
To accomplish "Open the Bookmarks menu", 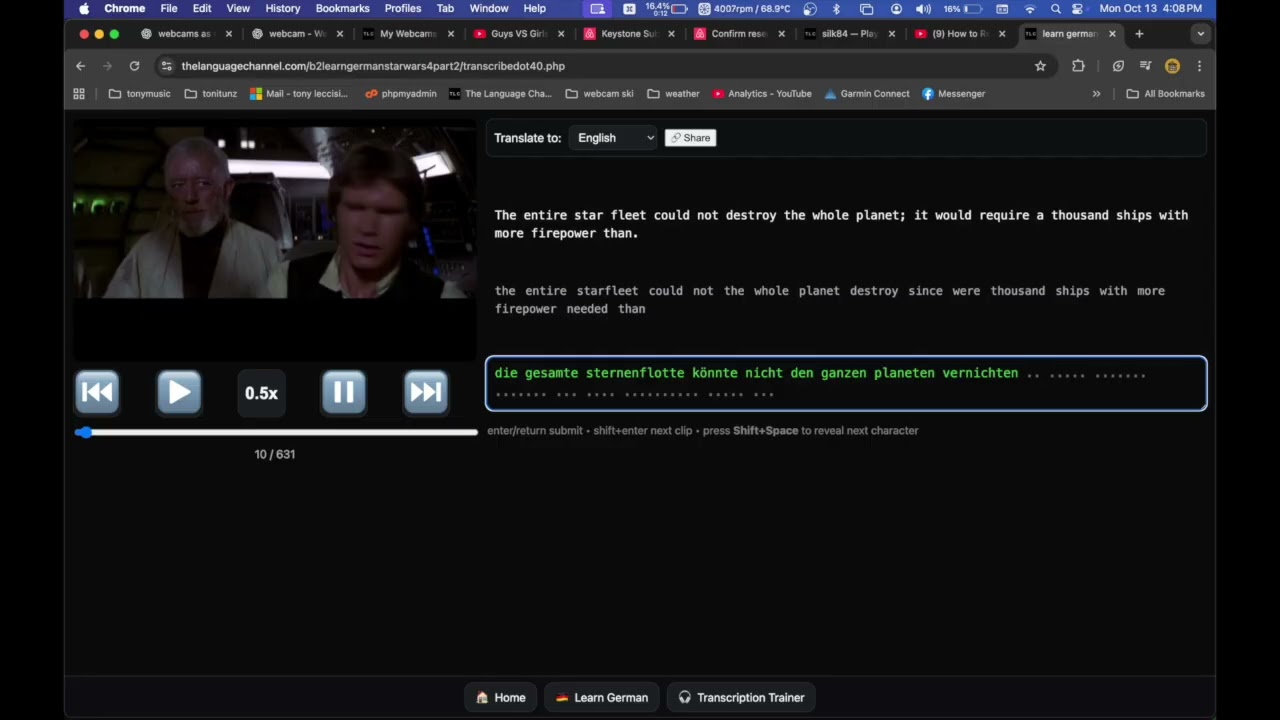I will coord(343,8).
